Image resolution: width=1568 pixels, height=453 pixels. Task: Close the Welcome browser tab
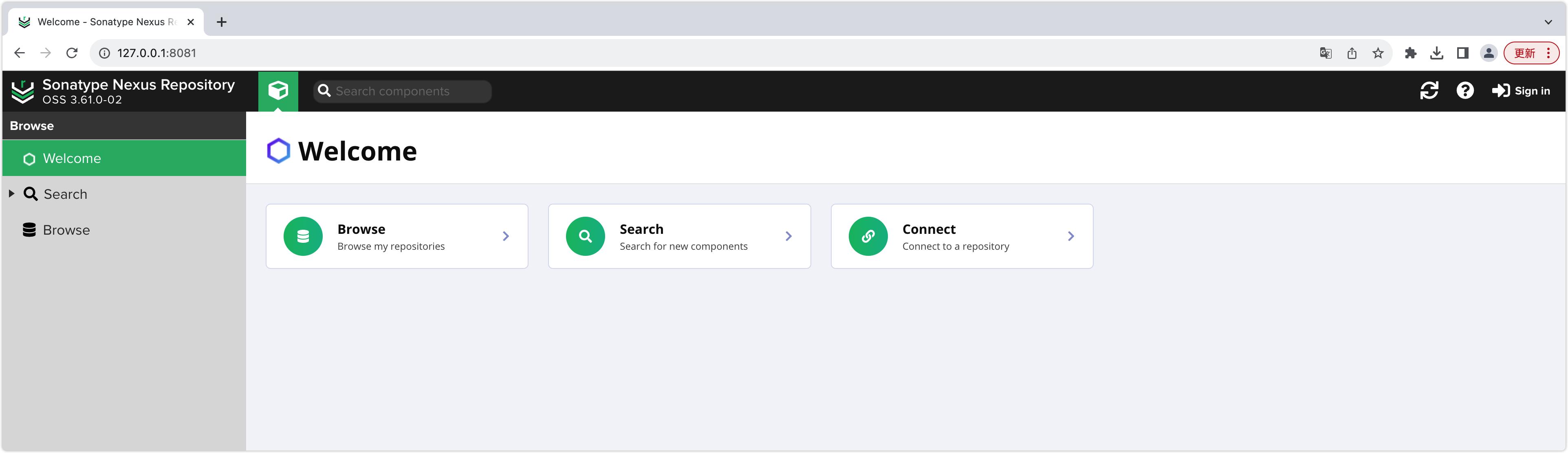tap(191, 22)
